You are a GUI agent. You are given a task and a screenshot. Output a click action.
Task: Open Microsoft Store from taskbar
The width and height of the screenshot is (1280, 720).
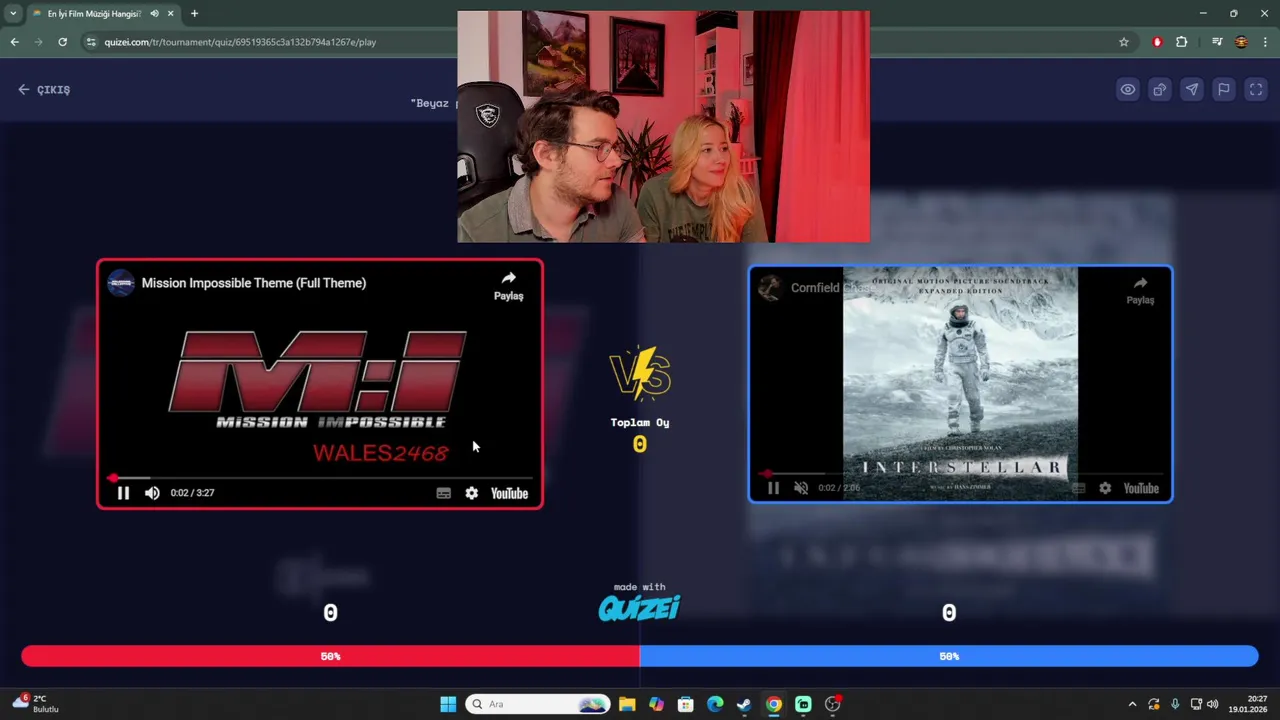[x=685, y=704]
